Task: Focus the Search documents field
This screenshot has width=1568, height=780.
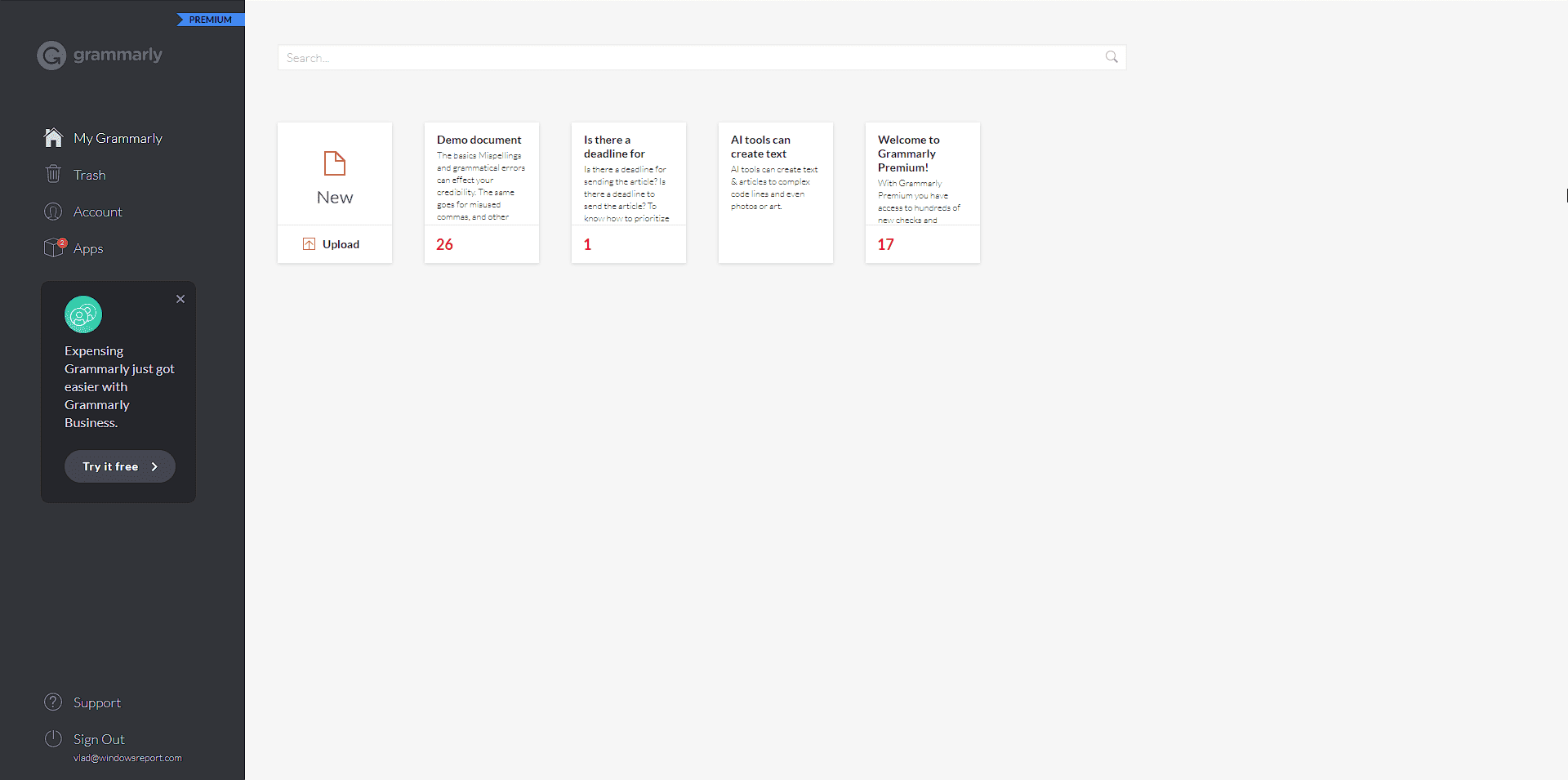Action: (702, 57)
